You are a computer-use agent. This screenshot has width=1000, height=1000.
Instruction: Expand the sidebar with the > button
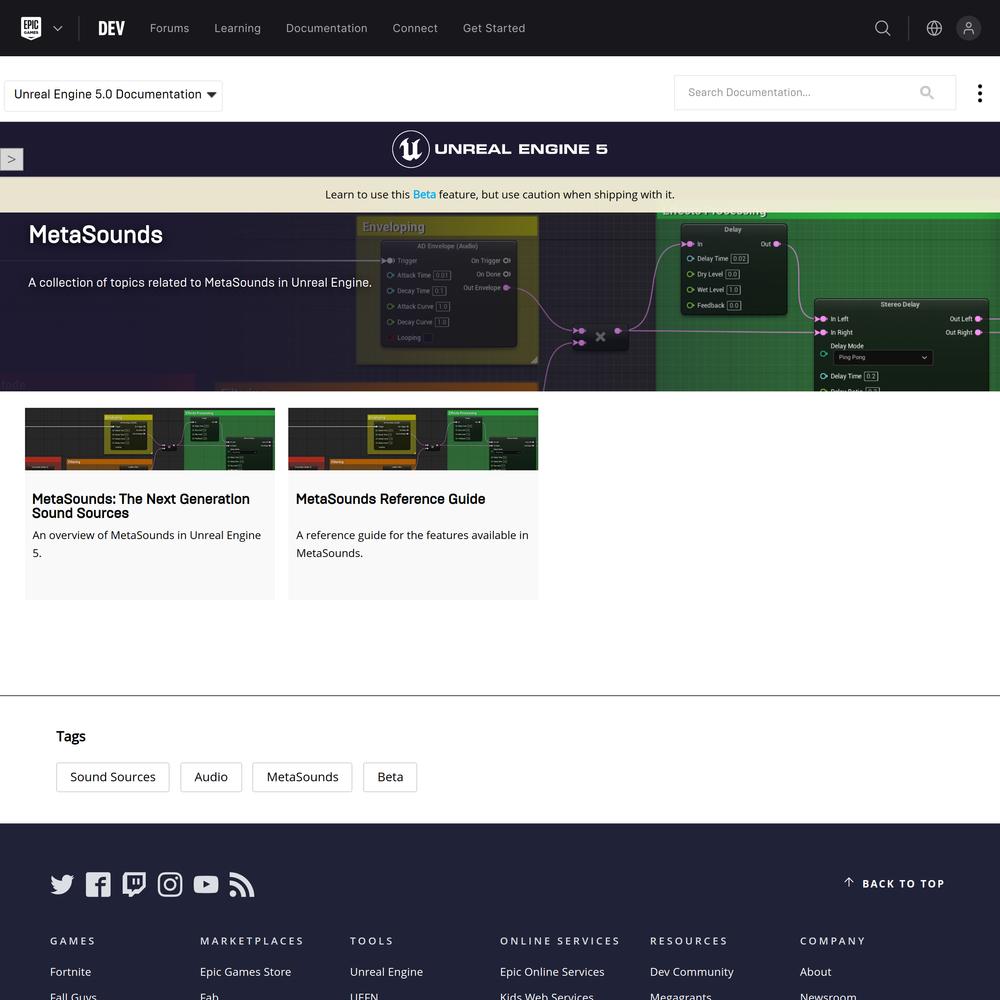pyautogui.click(x=11, y=159)
